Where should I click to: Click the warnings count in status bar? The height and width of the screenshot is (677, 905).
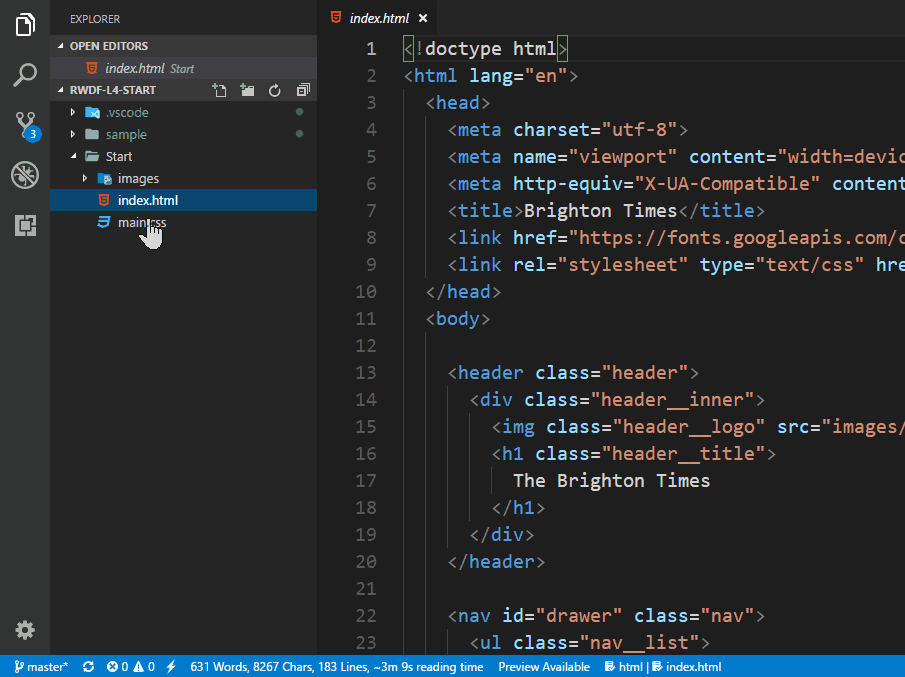[144, 667]
